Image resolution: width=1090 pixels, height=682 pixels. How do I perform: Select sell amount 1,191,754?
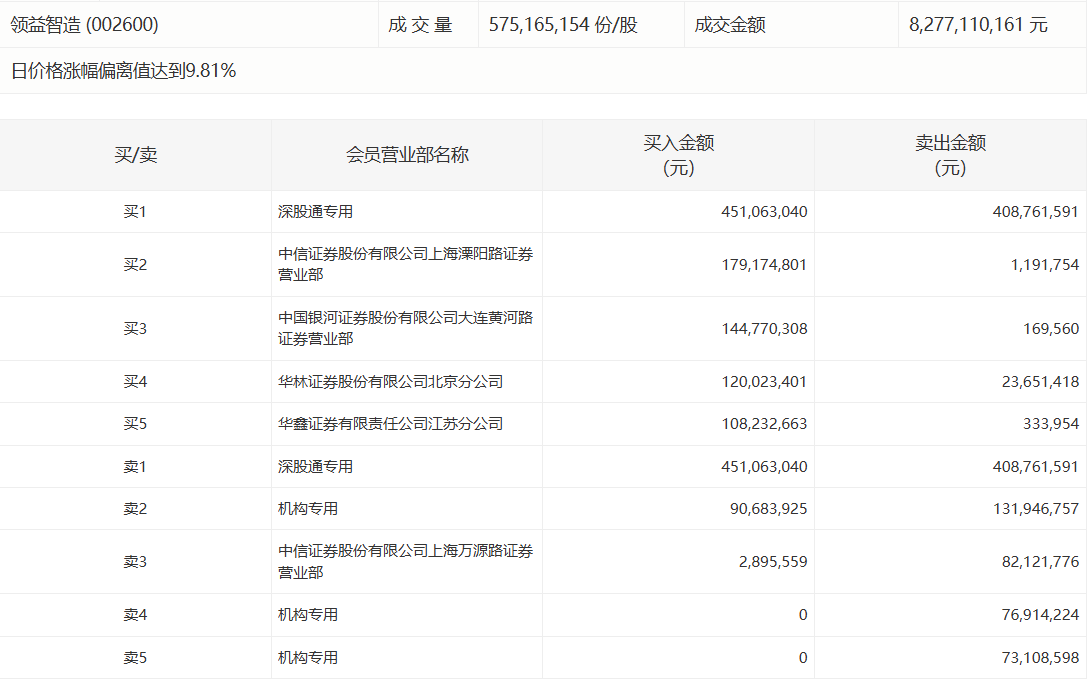pyautogui.click(x=1045, y=265)
